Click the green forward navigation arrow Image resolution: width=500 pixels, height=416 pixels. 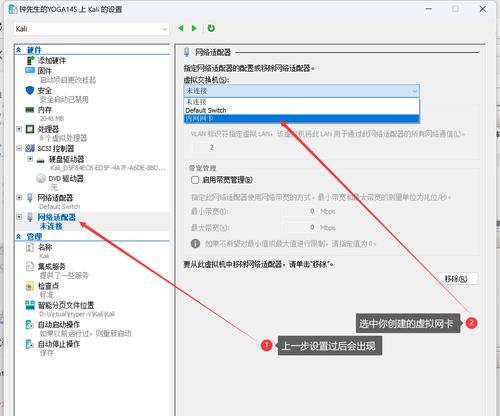(x=194, y=28)
